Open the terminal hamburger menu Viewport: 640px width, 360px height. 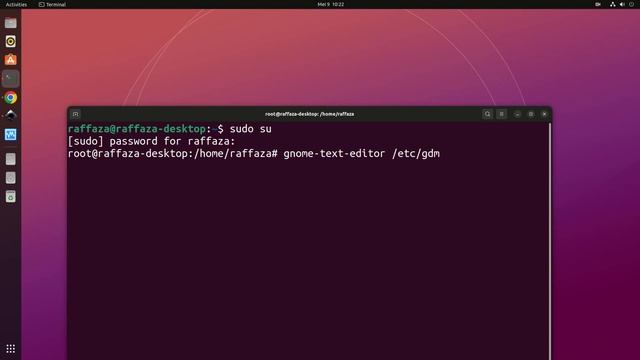click(502, 114)
